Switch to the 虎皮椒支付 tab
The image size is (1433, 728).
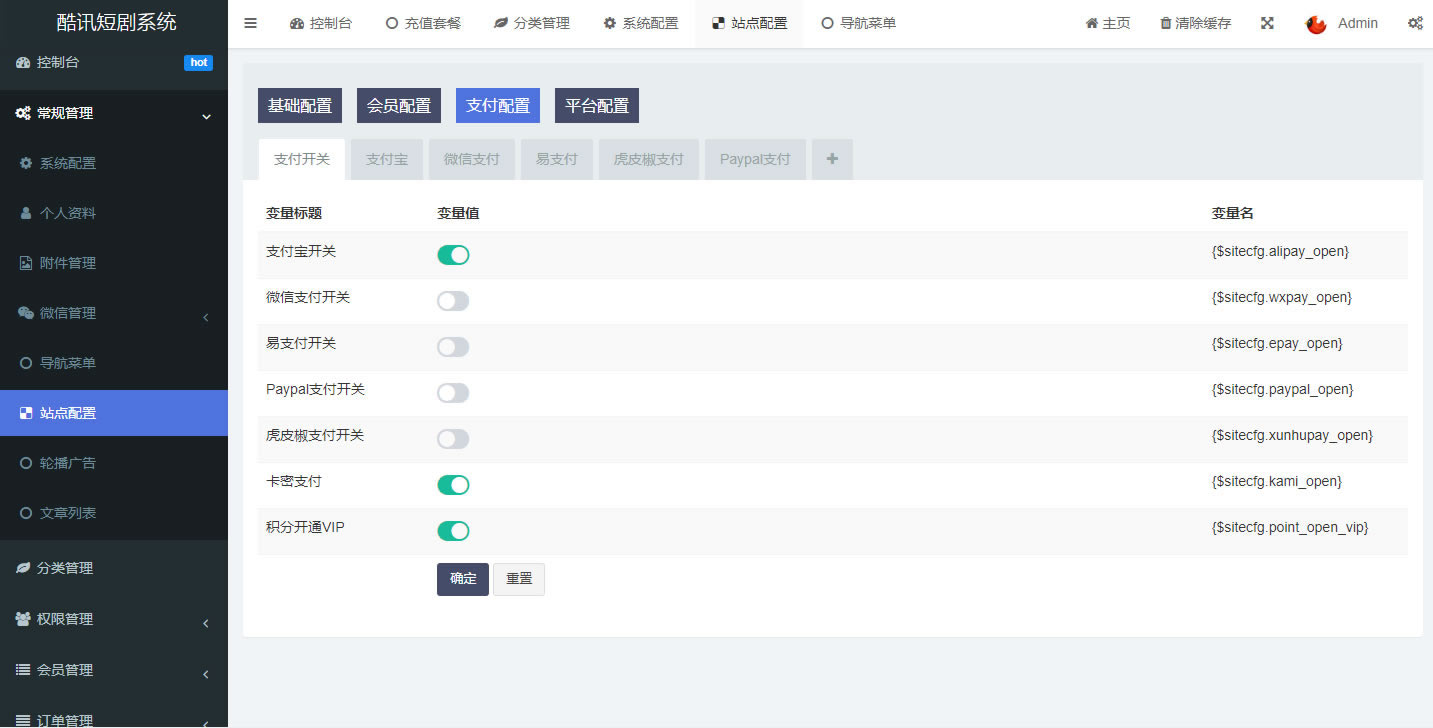(x=649, y=159)
